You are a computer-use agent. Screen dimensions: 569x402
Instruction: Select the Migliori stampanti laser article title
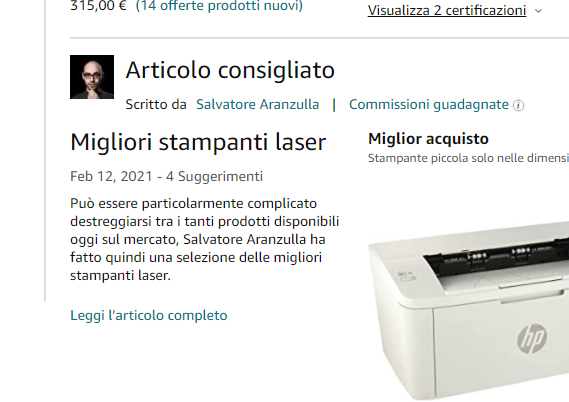[x=198, y=142]
